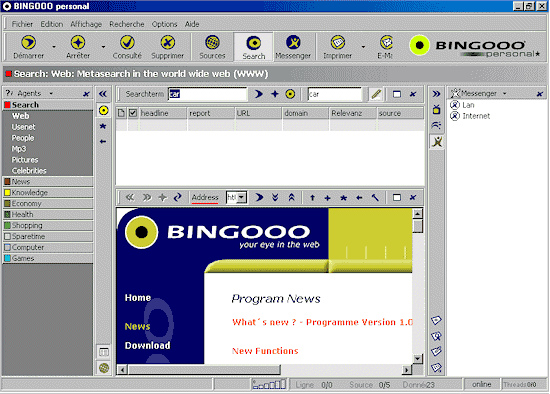Open the Recherche menu
The width and height of the screenshot is (550, 394).
(x=127, y=24)
